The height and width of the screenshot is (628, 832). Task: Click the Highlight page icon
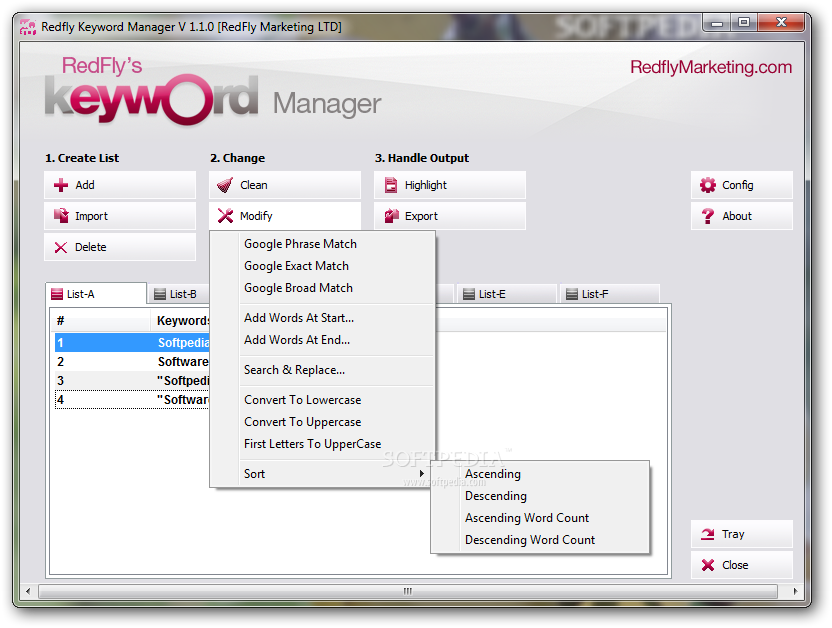pyautogui.click(x=391, y=185)
